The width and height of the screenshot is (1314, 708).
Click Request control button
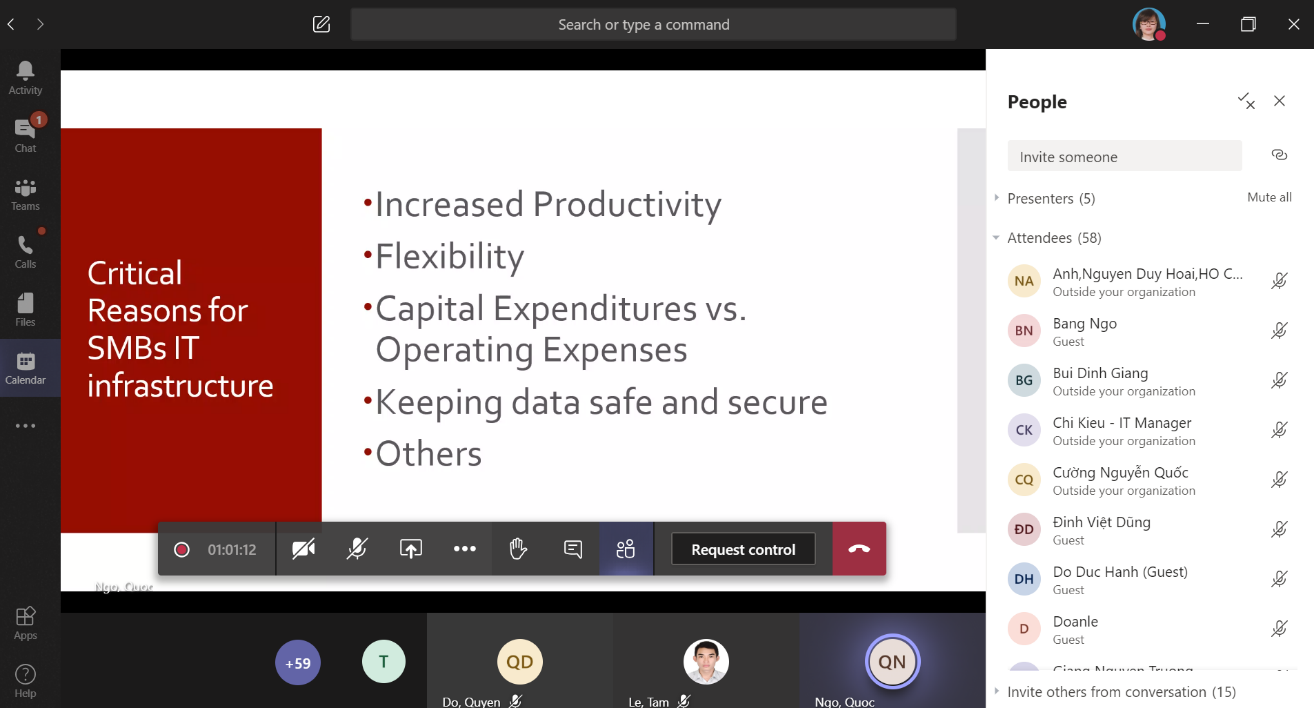coord(743,549)
